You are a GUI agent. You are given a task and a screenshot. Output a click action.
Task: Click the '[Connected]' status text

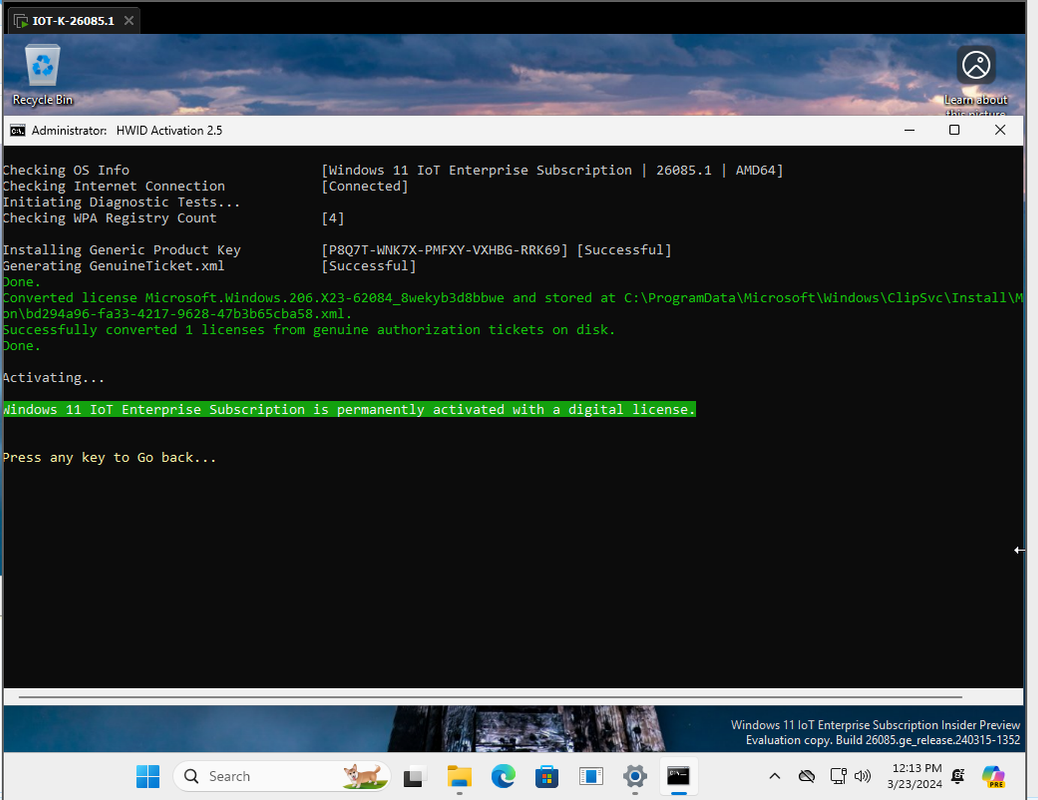point(365,186)
